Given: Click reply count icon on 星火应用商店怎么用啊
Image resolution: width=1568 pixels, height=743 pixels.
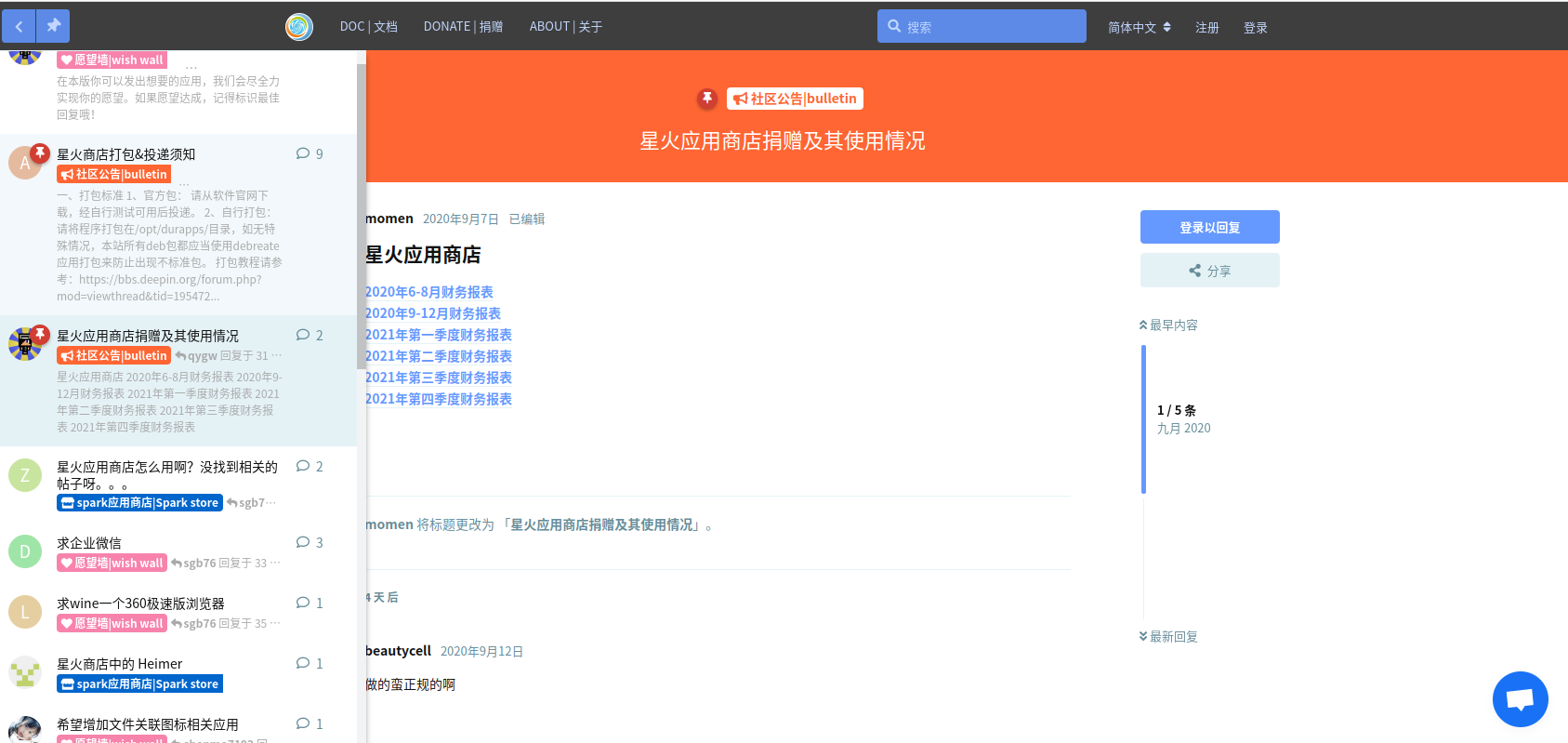Looking at the screenshot, I should click(310, 467).
